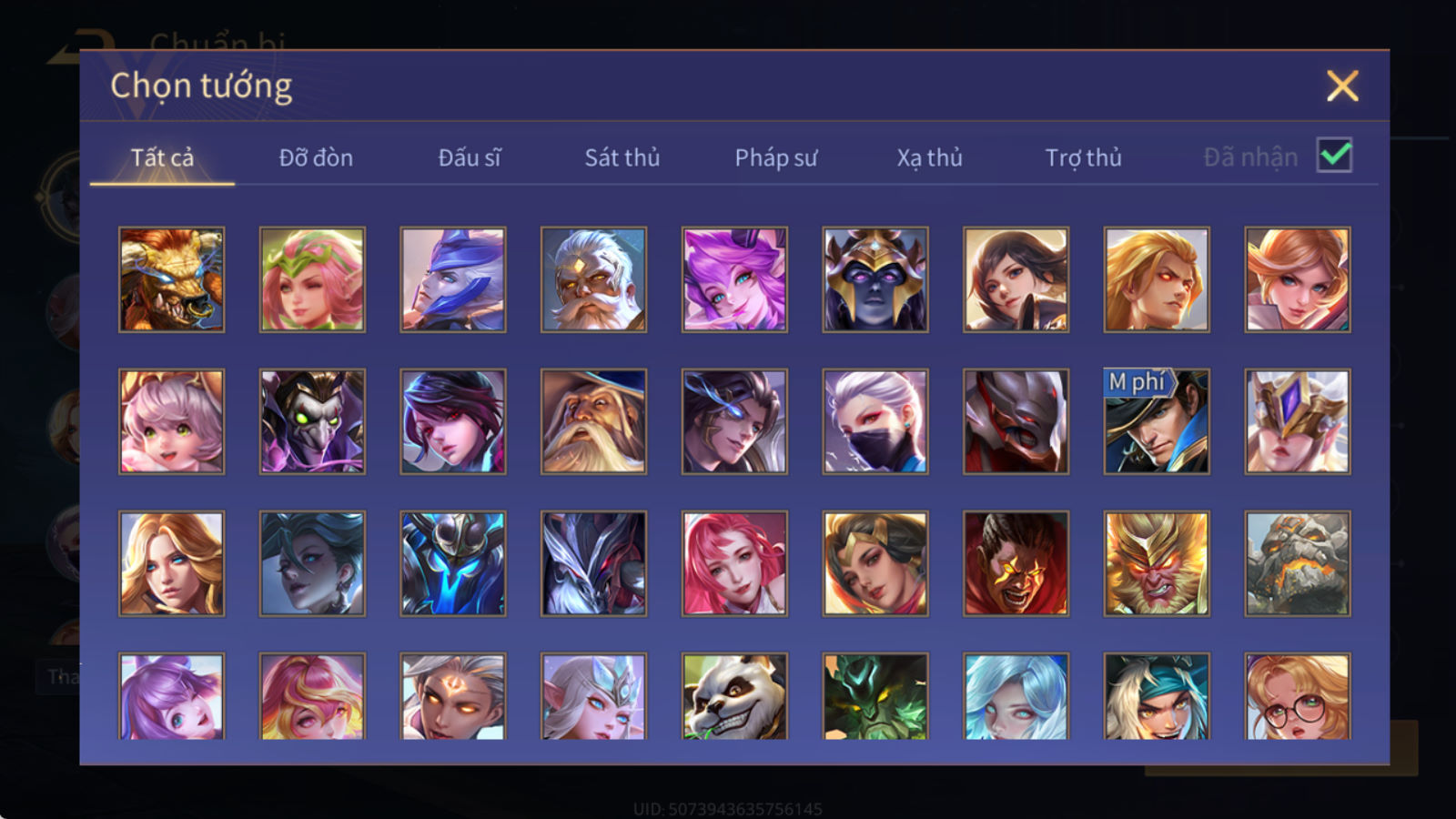
Task: Pick the purple-haired girl with horns
Action: [x=734, y=279]
